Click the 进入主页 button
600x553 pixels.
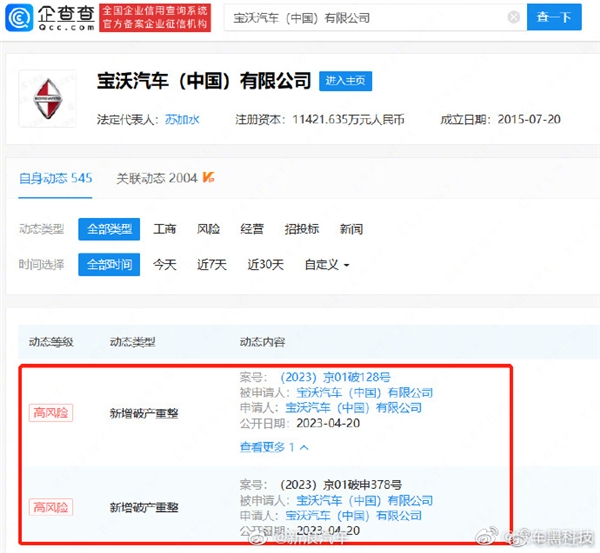point(345,81)
